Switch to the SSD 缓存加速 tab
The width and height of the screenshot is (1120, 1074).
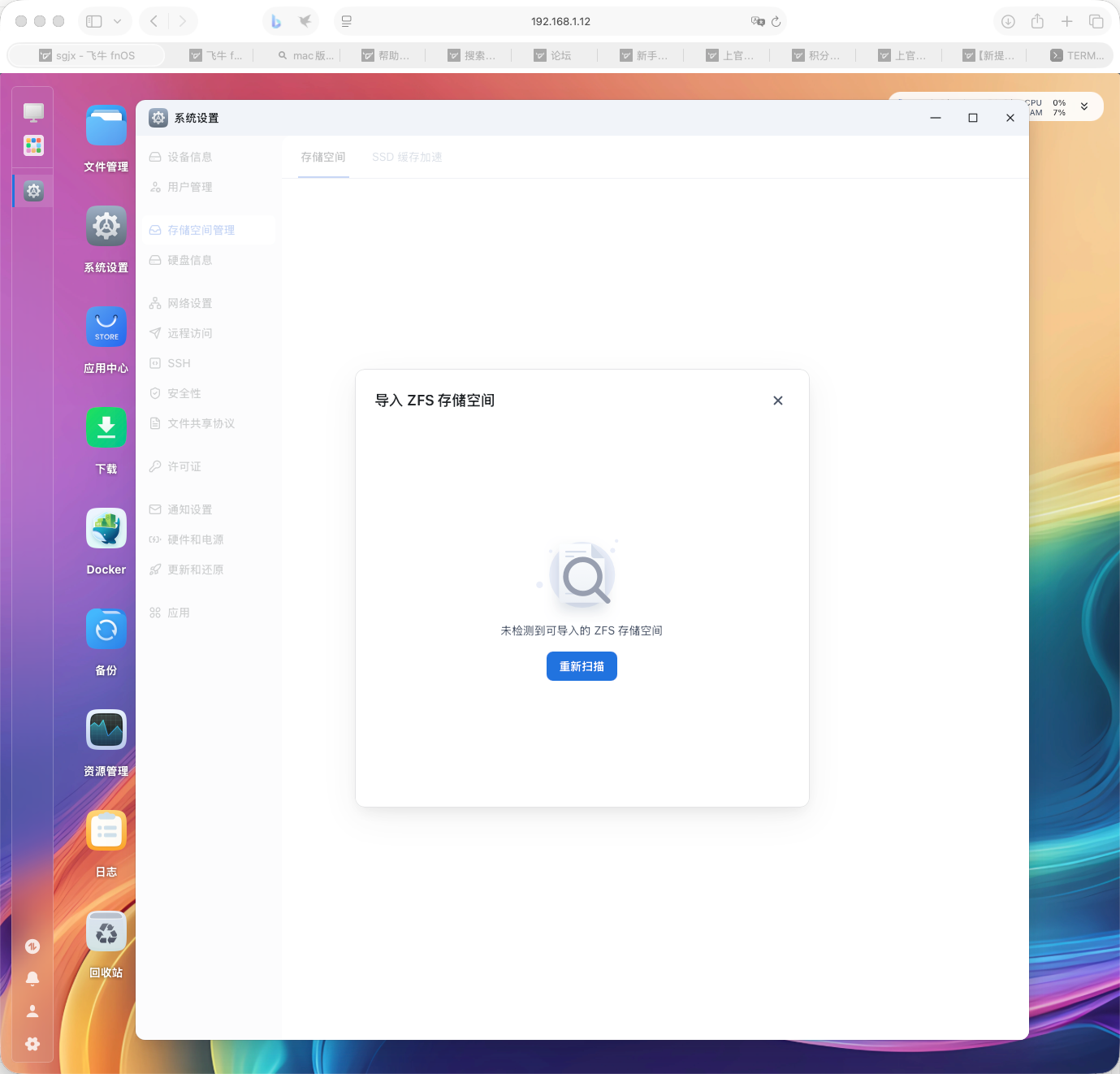pos(407,157)
